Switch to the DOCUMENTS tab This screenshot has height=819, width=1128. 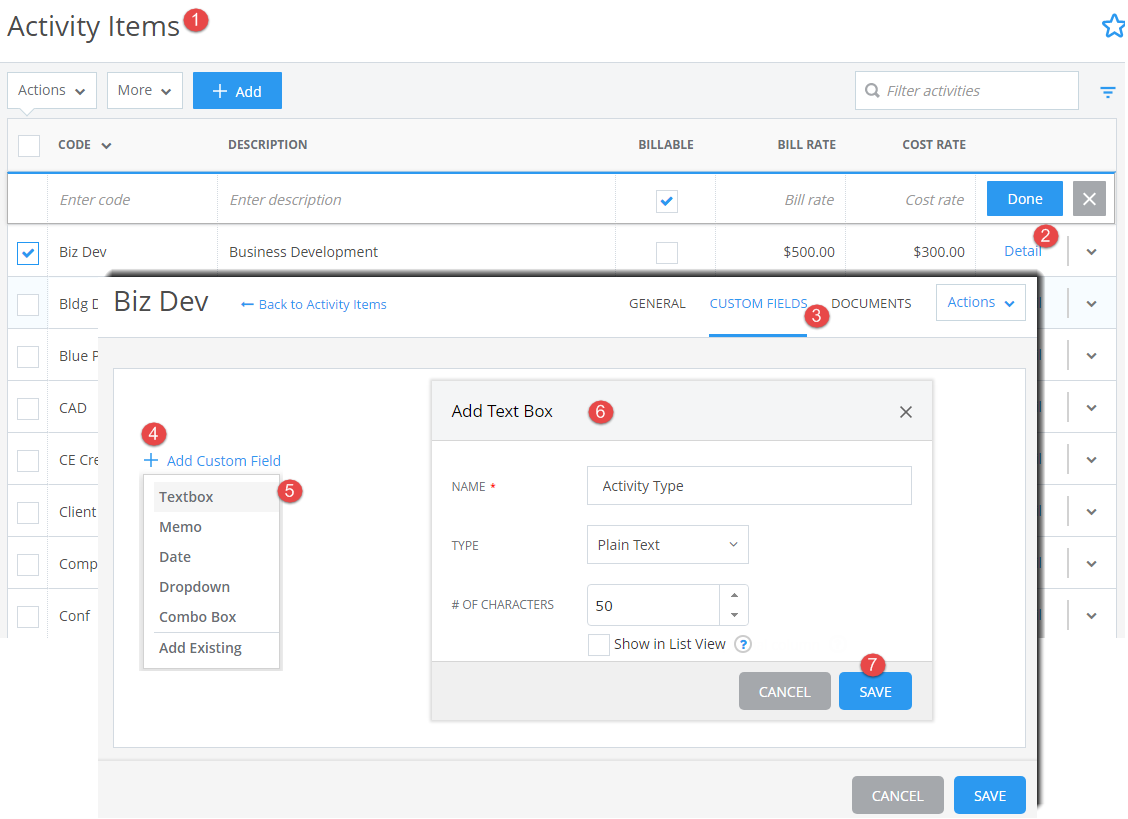pos(871,303)
